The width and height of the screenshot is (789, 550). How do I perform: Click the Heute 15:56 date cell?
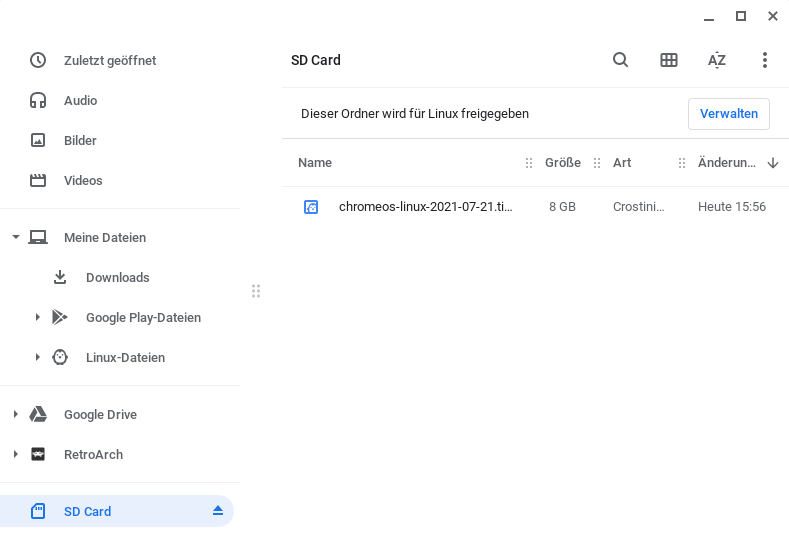732,207
